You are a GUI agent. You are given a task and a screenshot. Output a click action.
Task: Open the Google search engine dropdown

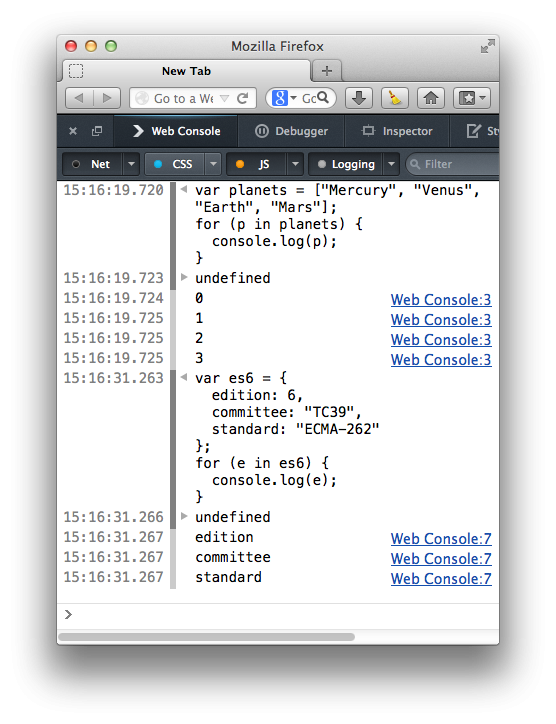(x=283, y=98)
